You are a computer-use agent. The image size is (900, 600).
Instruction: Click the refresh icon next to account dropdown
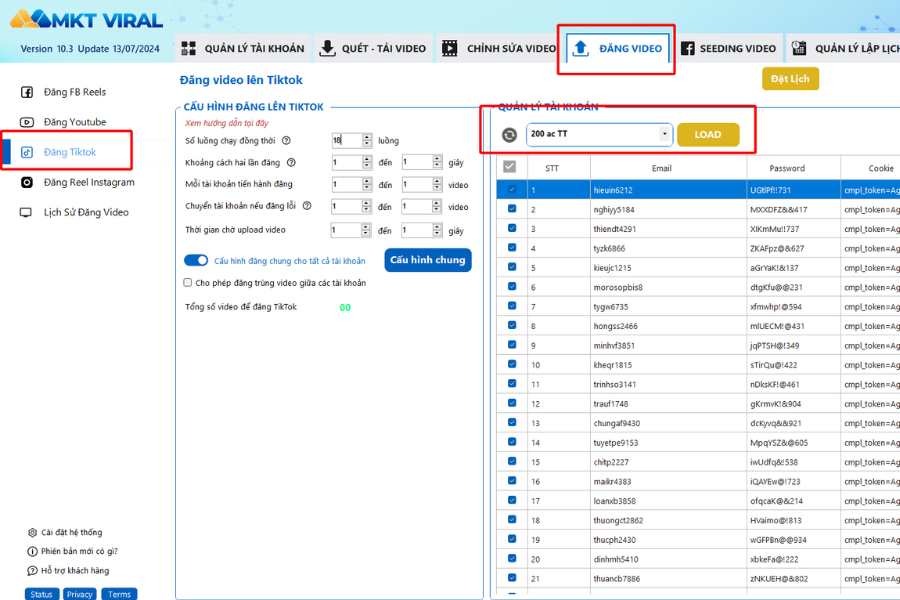pyautogui.click(x=509, y=135)
